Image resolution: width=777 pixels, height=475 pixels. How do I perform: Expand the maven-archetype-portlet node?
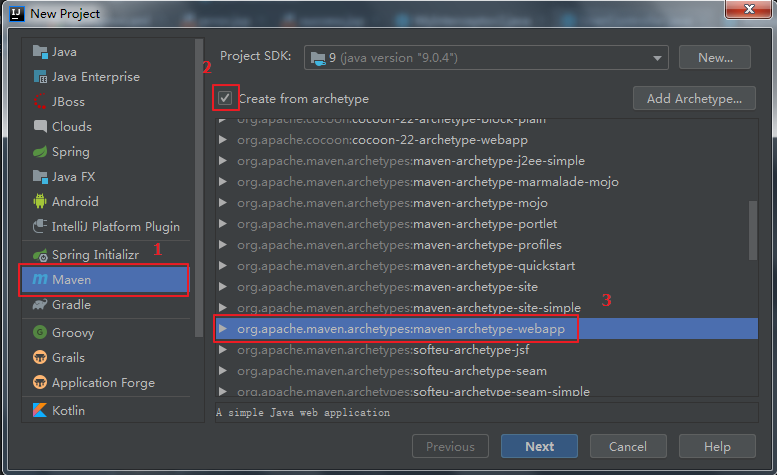tap(223, 223)
